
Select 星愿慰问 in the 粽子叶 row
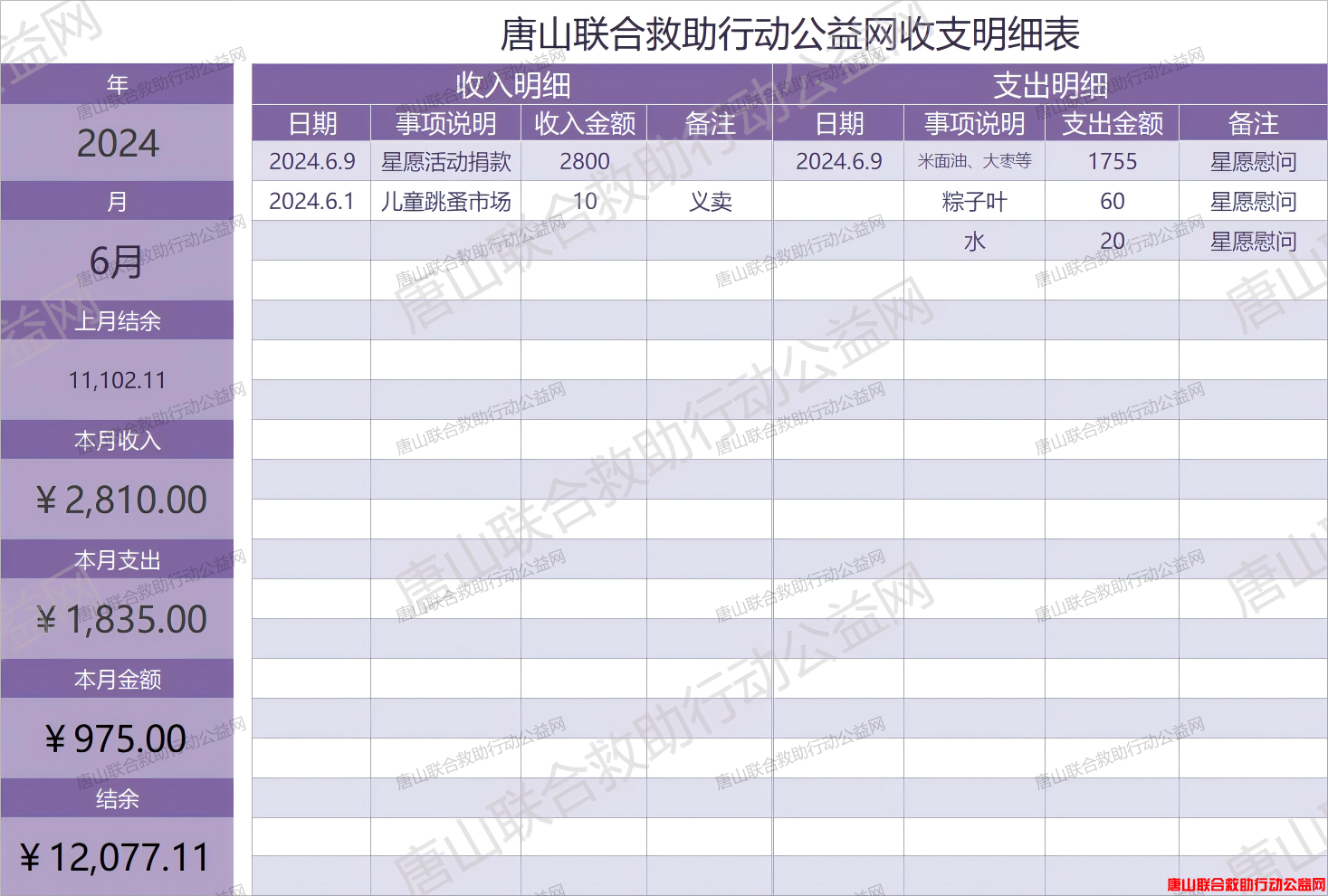point(1253,201)
